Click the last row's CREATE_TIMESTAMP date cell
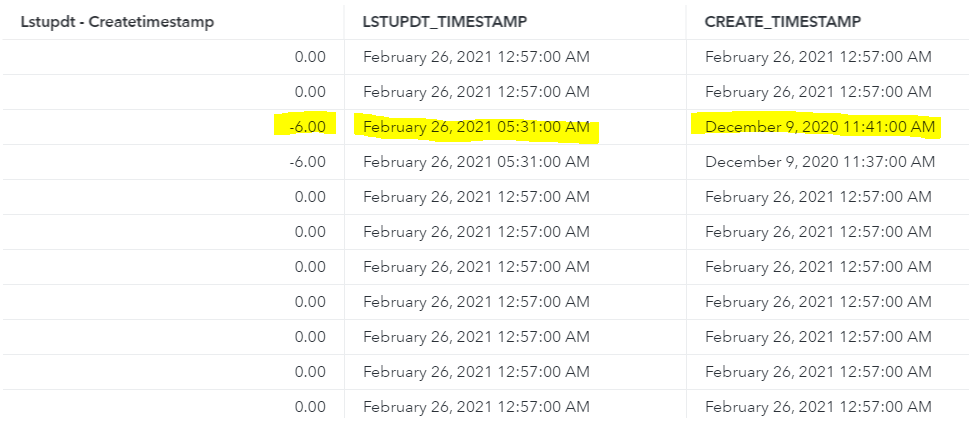This screenshot has height=435, width=969. (818, 407)
